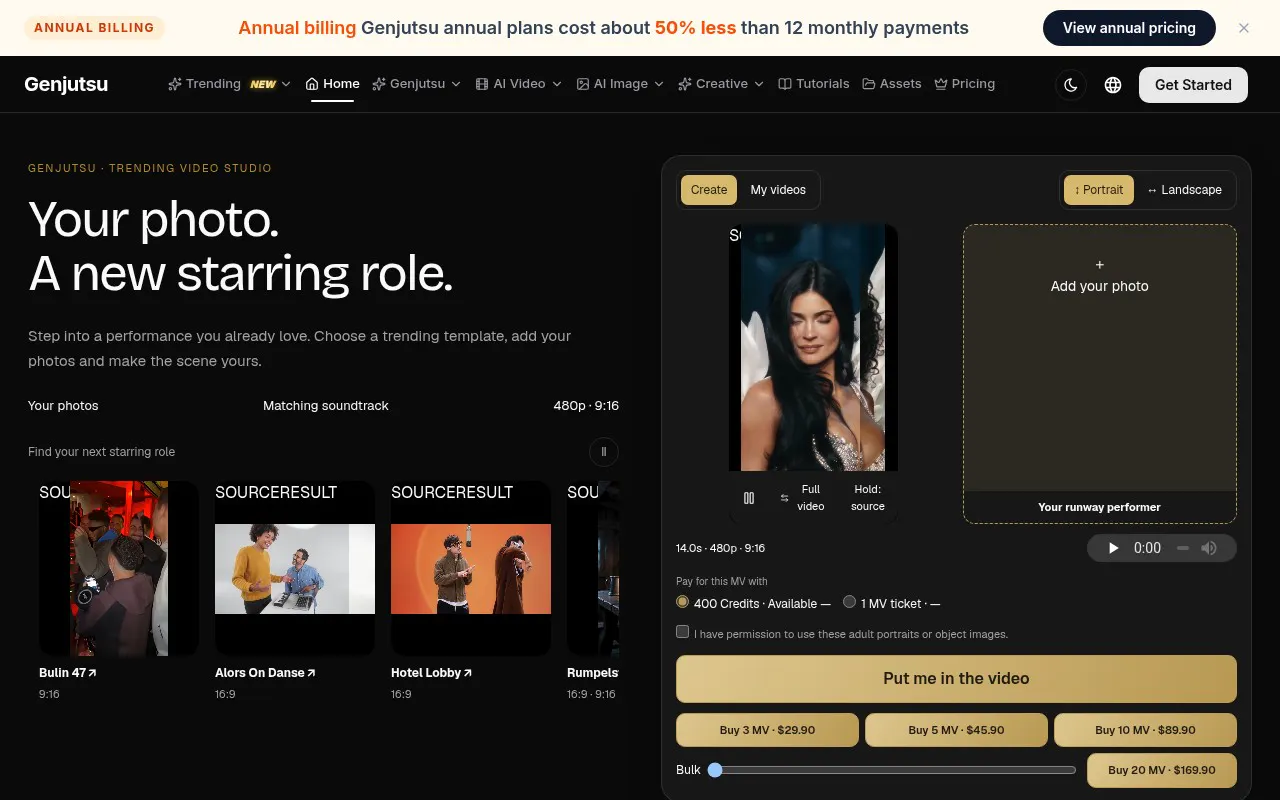Open the AI Video dropdown menu
This screenshot has width=1280, height=800.
[x=519, y=84]
